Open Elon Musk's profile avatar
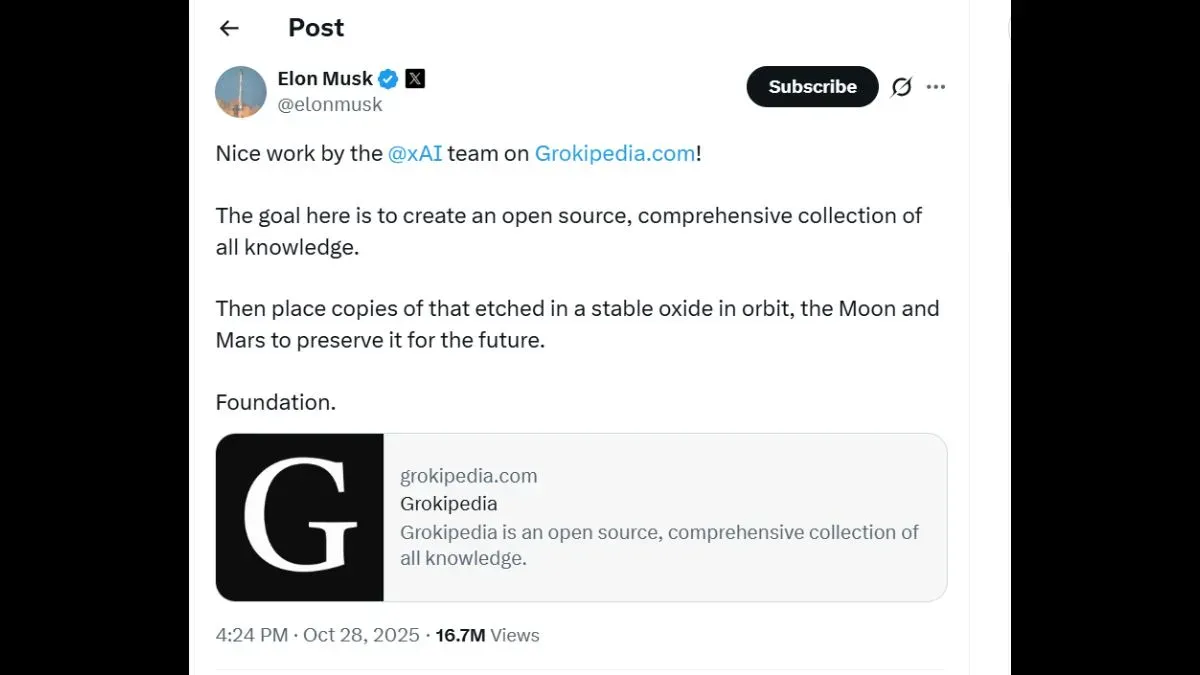Screen dimensions: 1200x675 [x=241, y=92]
